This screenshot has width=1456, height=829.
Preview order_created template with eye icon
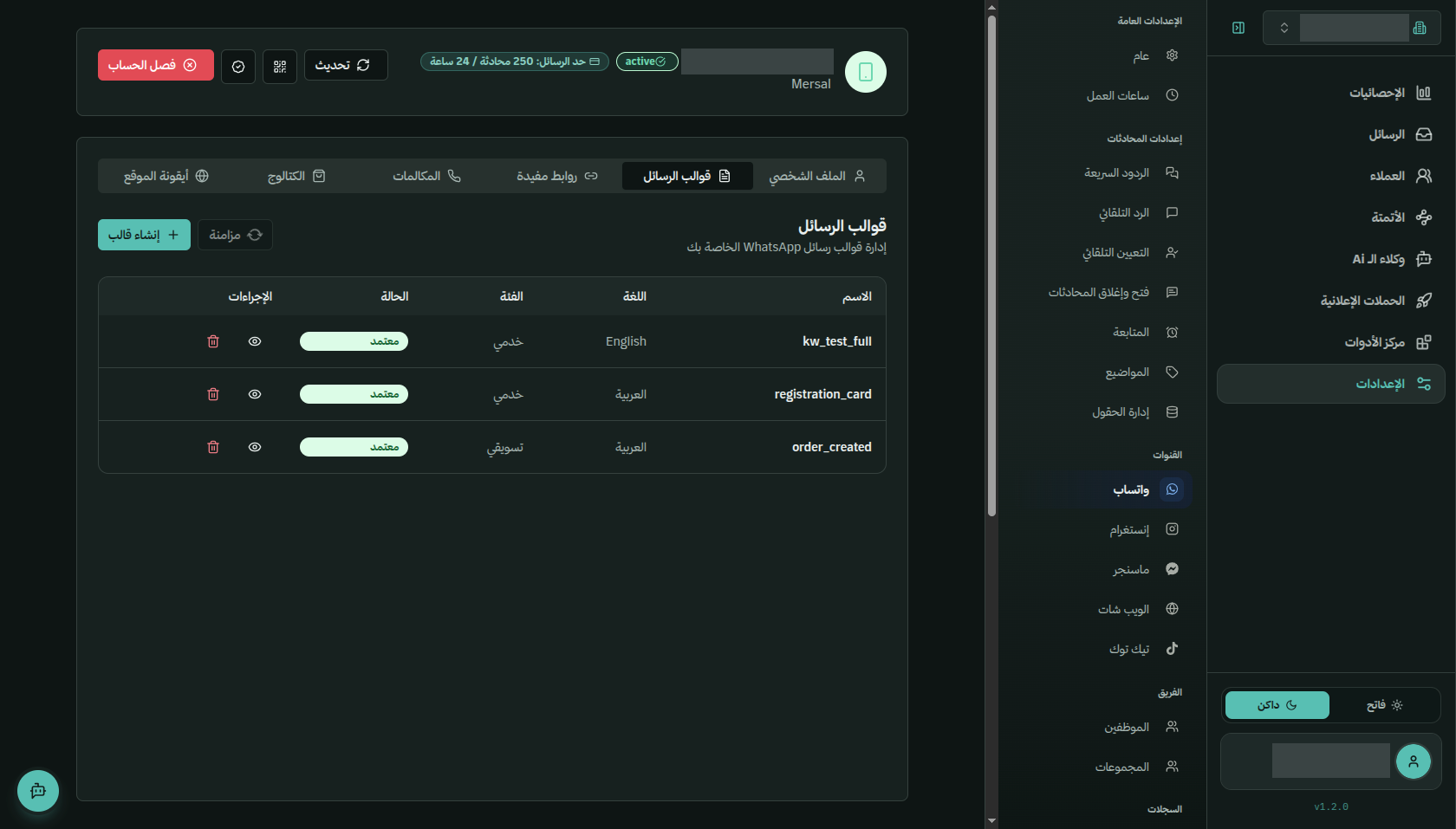255,447
